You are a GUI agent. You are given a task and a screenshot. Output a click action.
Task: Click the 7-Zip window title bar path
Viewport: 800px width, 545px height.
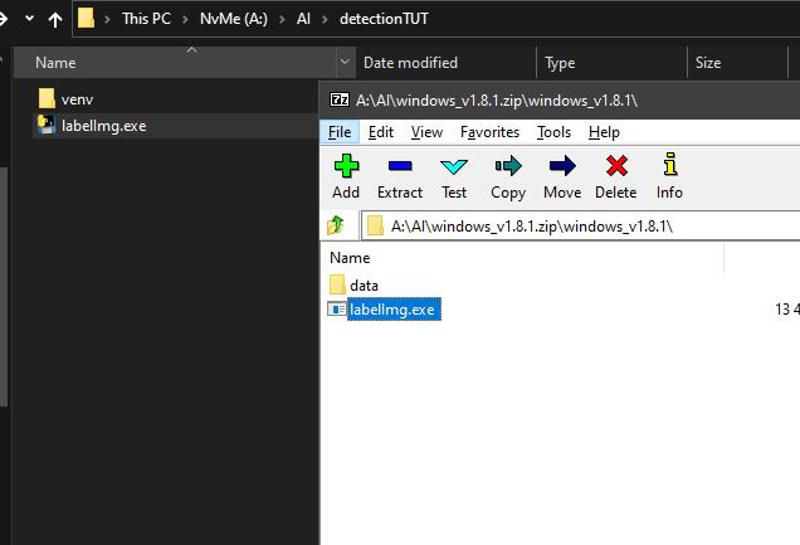pyautogui.click(x=496, y=100)
